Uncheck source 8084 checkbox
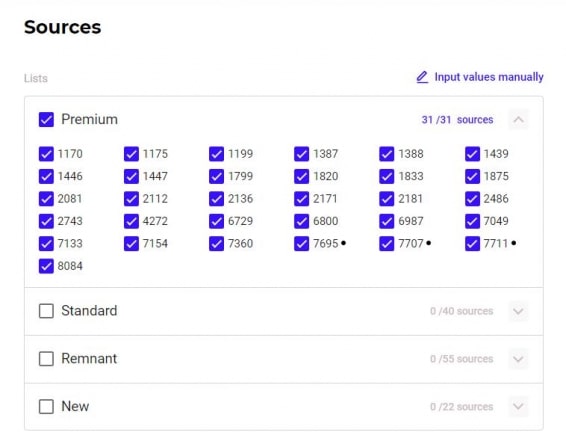 coord(46,266)
